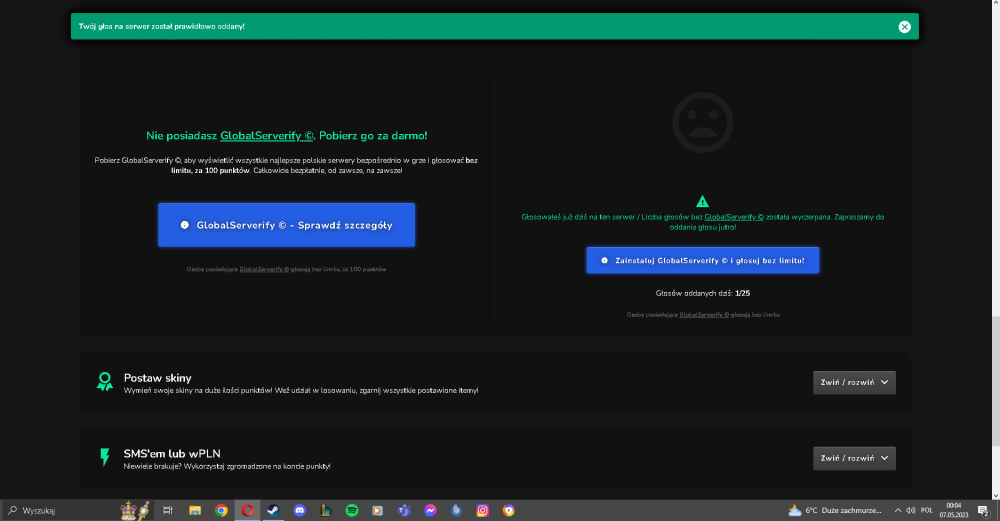
Task: Click the warning triangle icon above vote message
Action: point(702,202)
